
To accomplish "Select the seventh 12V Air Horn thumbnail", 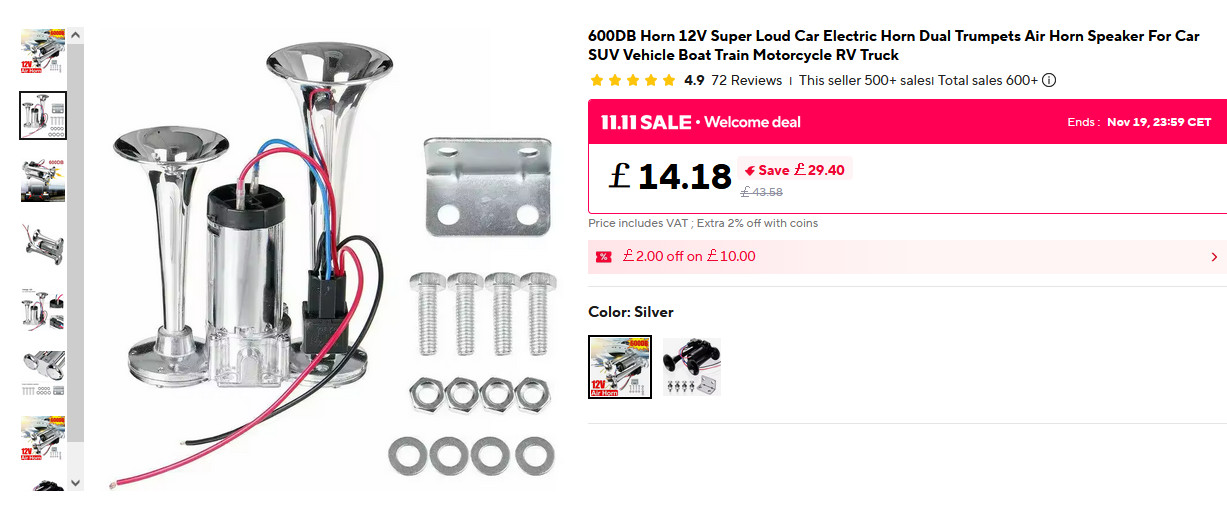I will click(43, 438).
